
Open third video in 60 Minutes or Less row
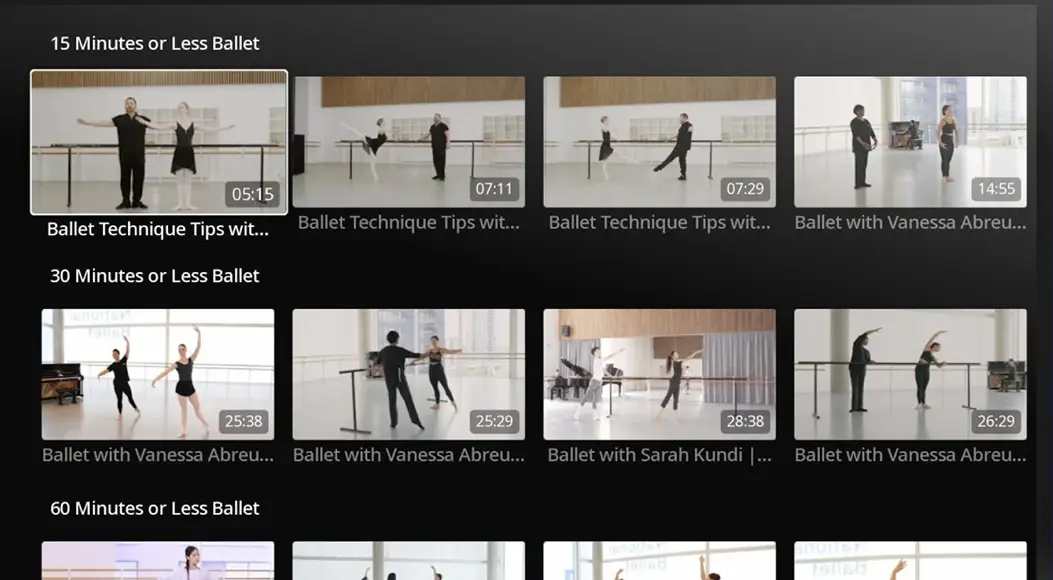(x=659, y=561)
